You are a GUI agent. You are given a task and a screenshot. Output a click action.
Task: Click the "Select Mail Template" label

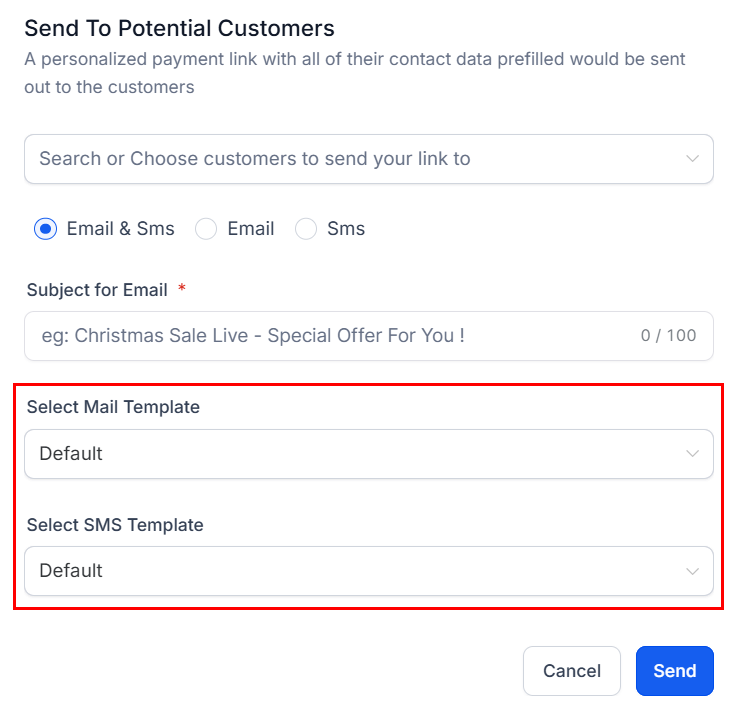click(113, 407)
